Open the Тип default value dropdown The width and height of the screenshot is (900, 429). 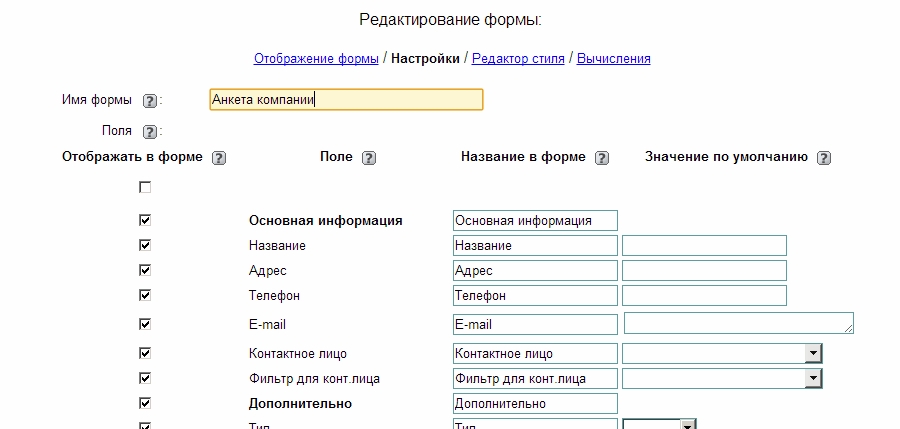tap(687, 425)
